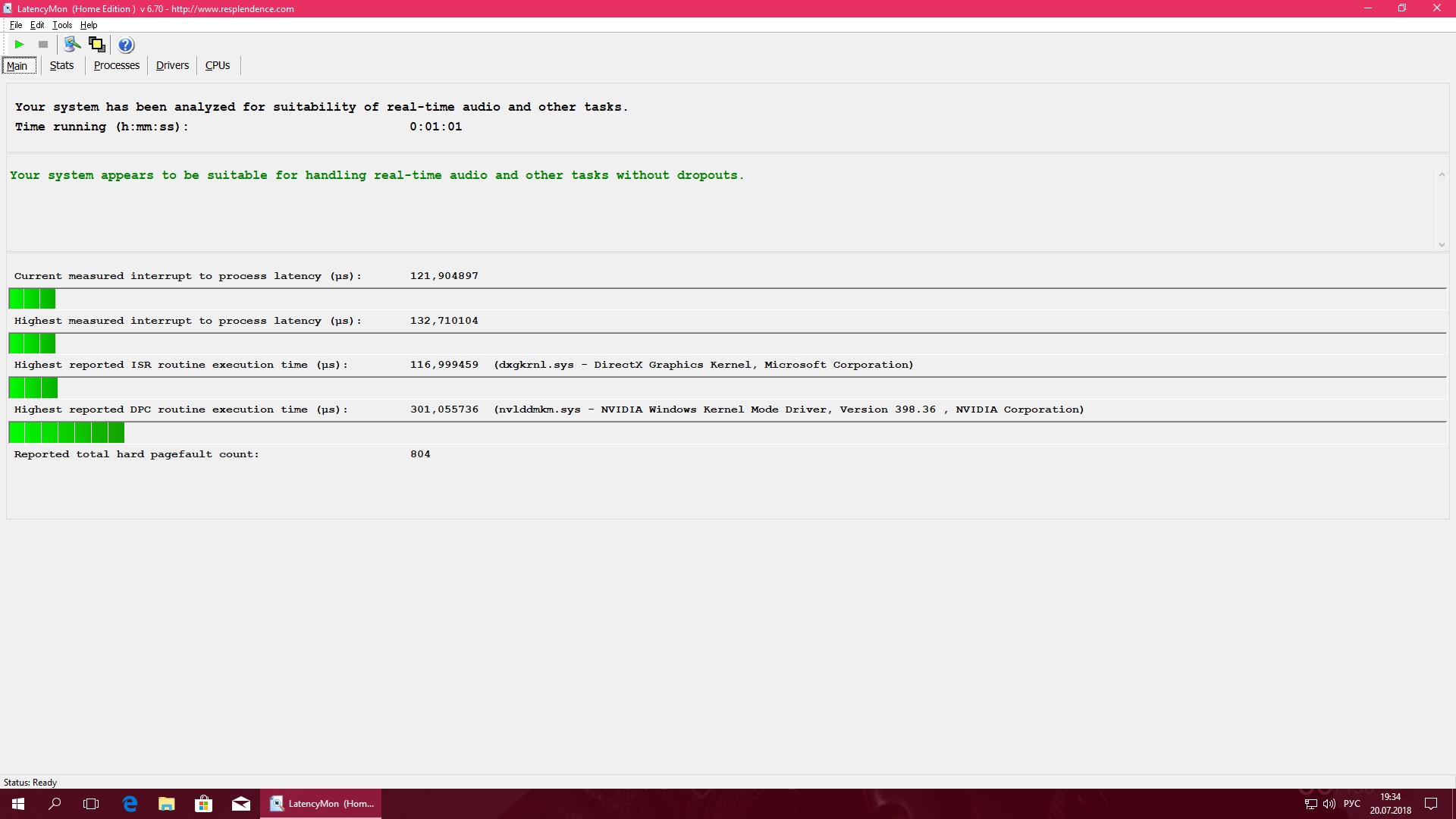Switch to the Stats tab
This screenshot has width=1456, height=819.
[x=61, y=65]
